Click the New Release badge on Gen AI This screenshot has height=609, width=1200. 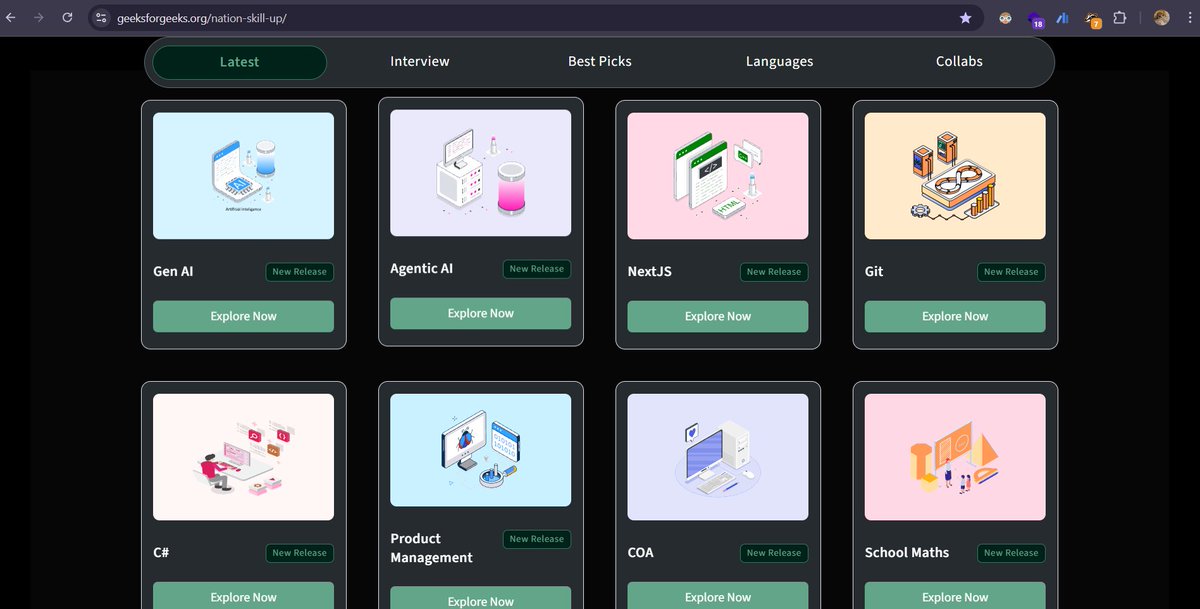point(300,271)
